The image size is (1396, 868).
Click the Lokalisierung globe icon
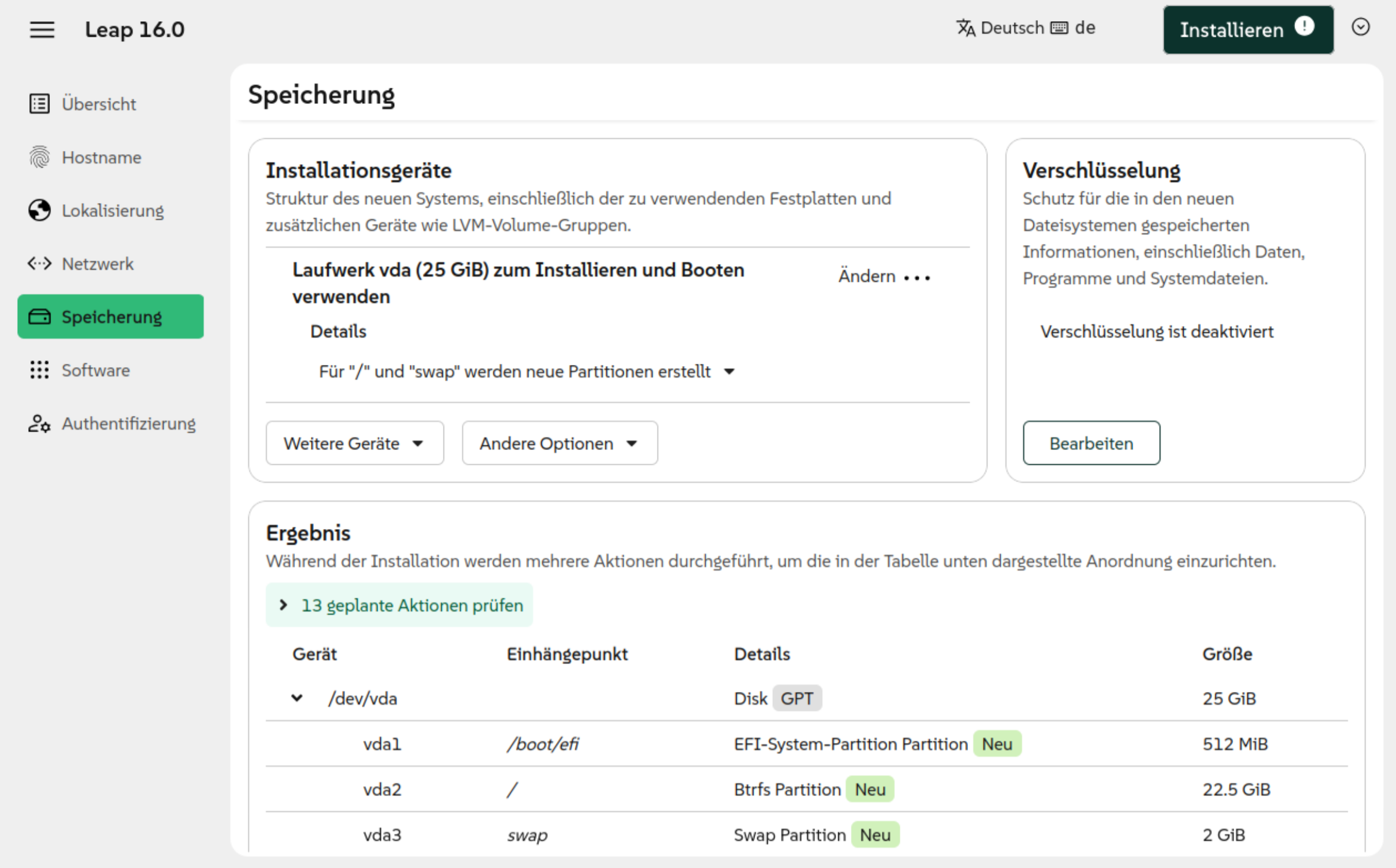(39, 210)
